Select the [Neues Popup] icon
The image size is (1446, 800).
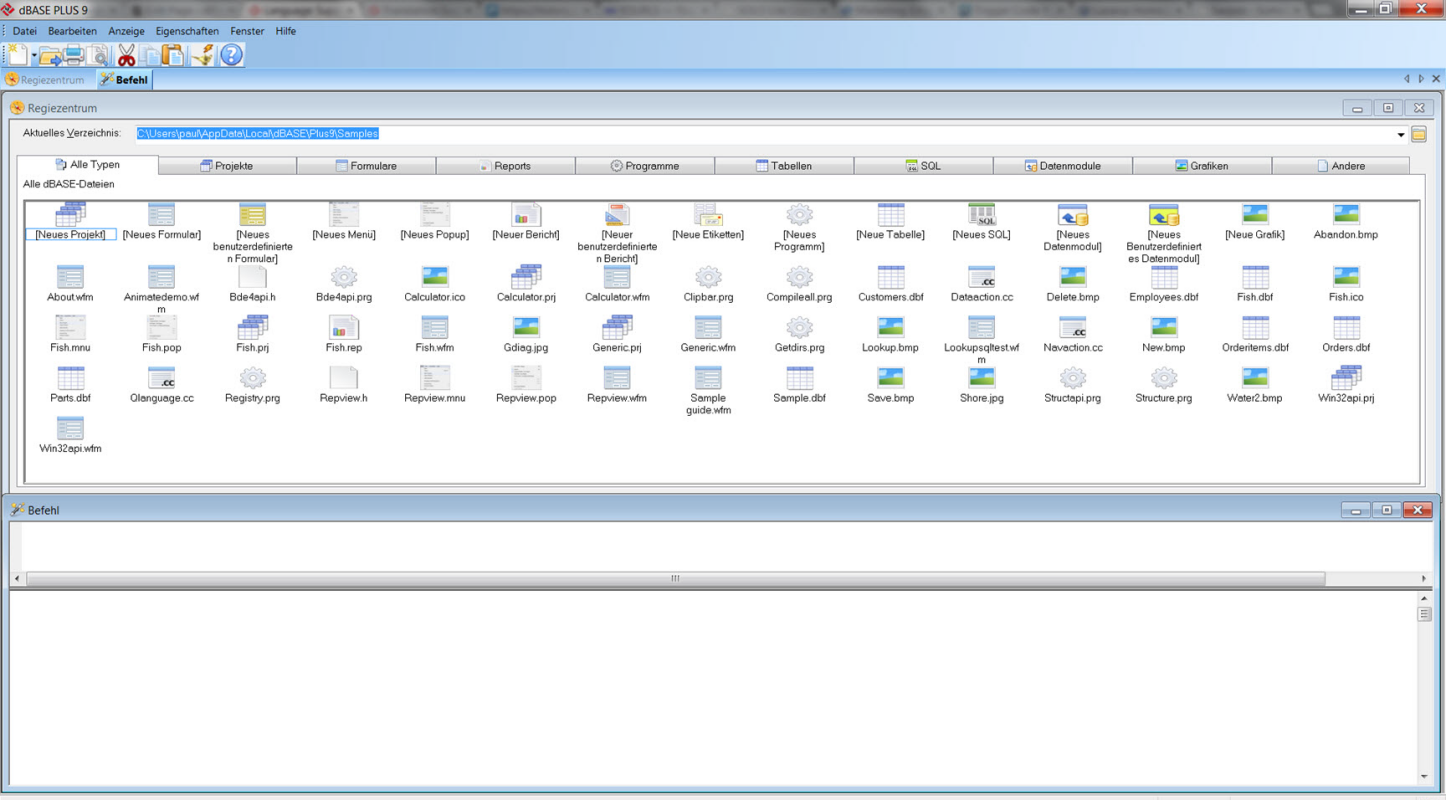(435, 214)
